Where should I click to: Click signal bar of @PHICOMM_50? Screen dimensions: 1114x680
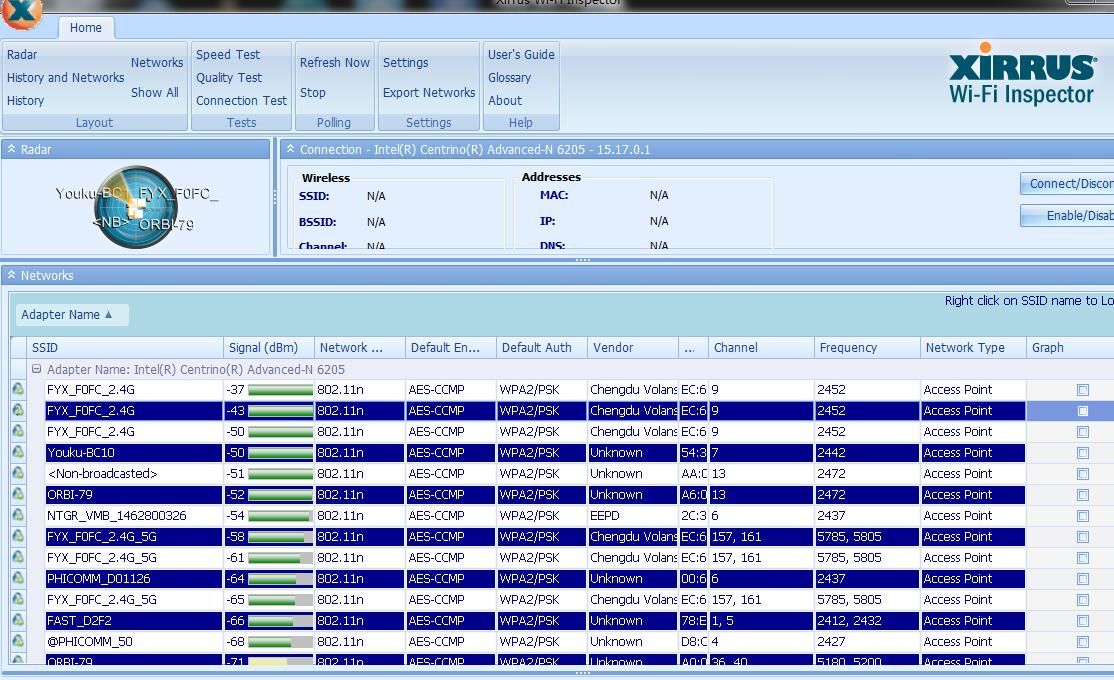[x=280, y=642]
